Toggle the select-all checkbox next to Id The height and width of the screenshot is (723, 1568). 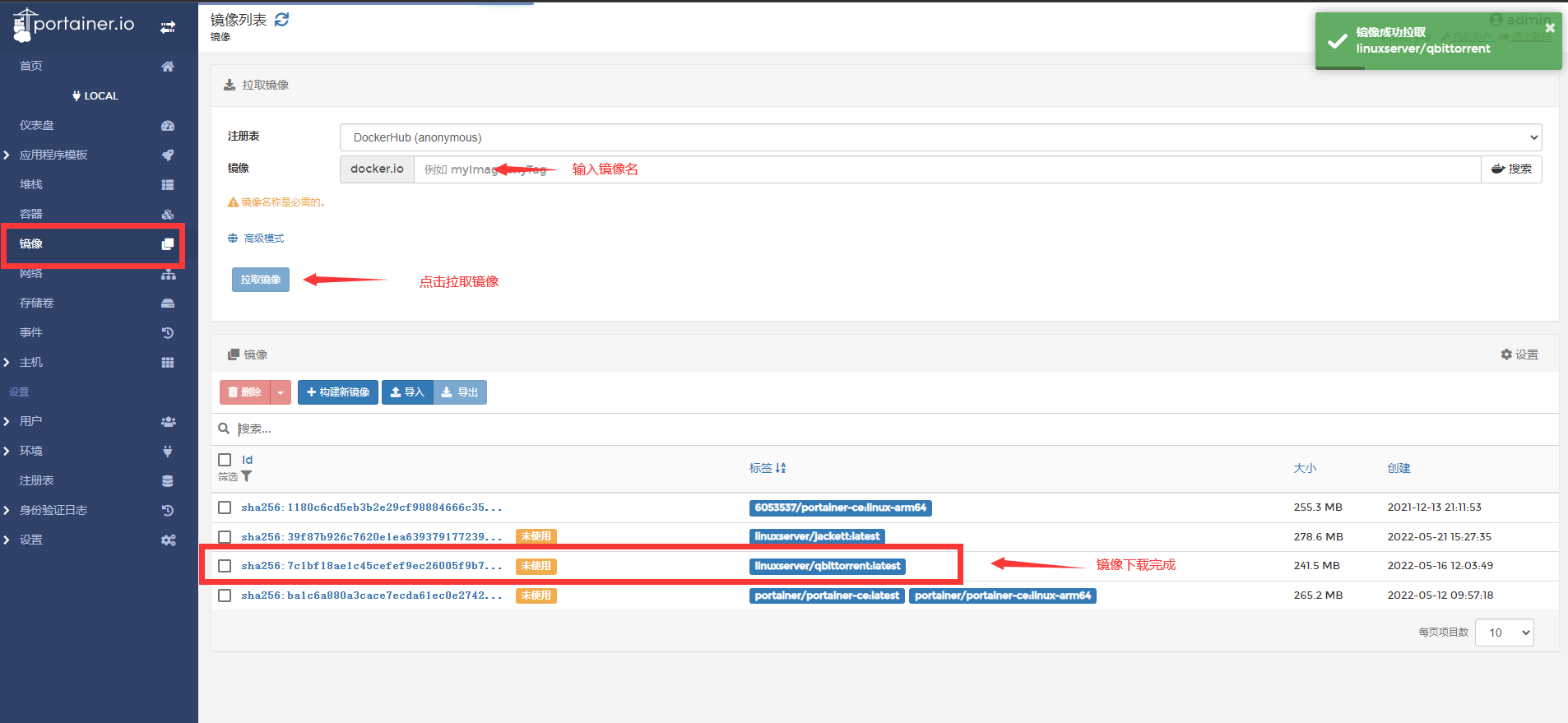click(x=225, y=460)
